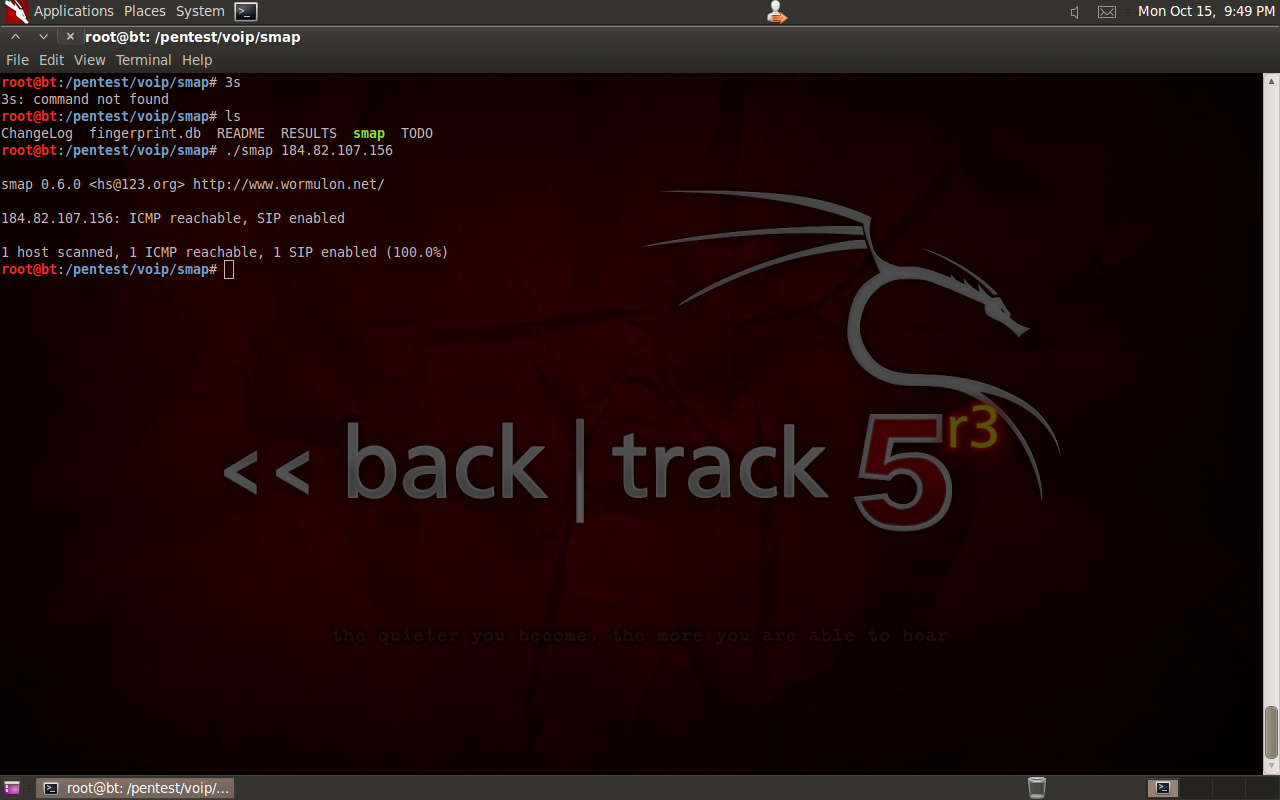
Task: Open the volume speaker icon
Action: (x=1075, y=12)
